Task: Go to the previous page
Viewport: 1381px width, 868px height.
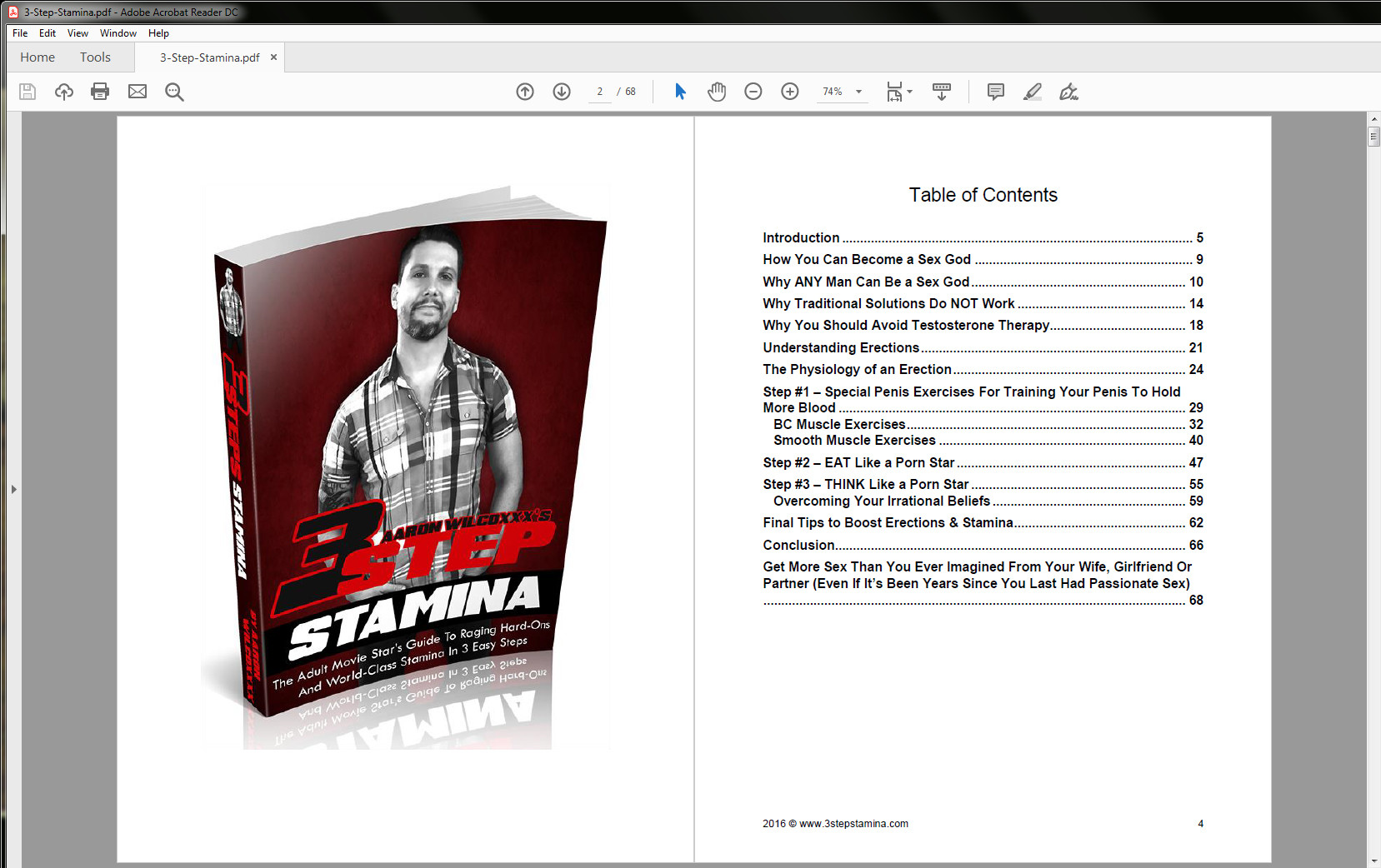Action: pyautogui.click(x=525, y=92)
